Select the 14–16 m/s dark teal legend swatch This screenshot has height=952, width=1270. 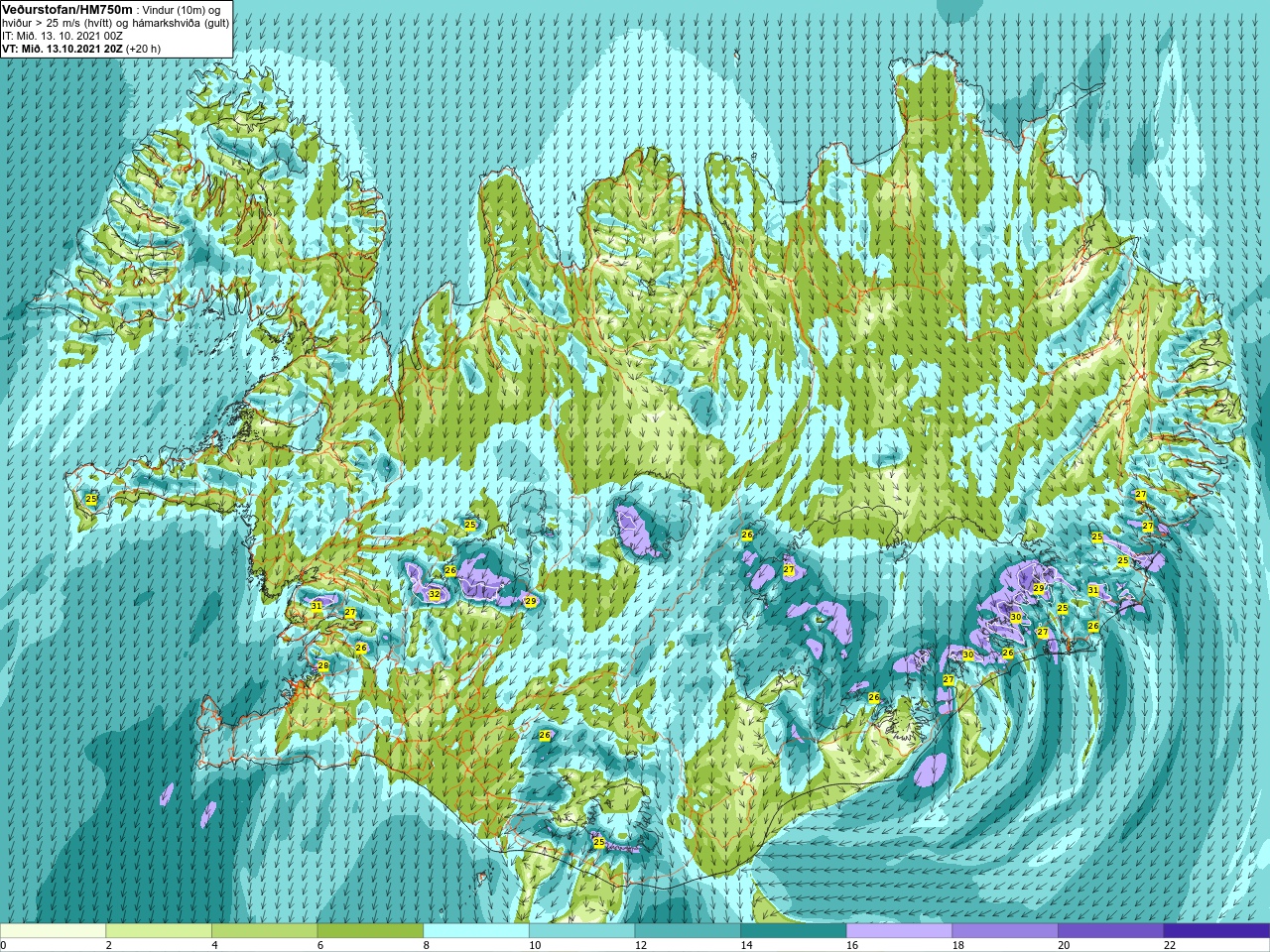tap(794, 931)
